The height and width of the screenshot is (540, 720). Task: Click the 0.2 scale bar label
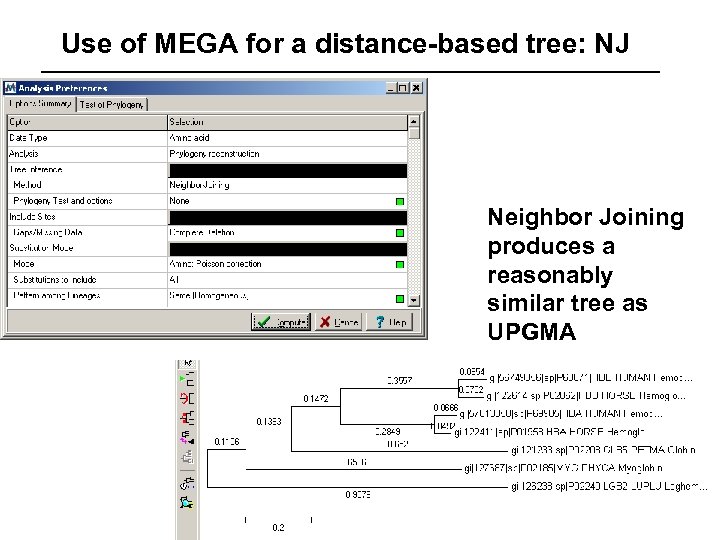[278, 528]
